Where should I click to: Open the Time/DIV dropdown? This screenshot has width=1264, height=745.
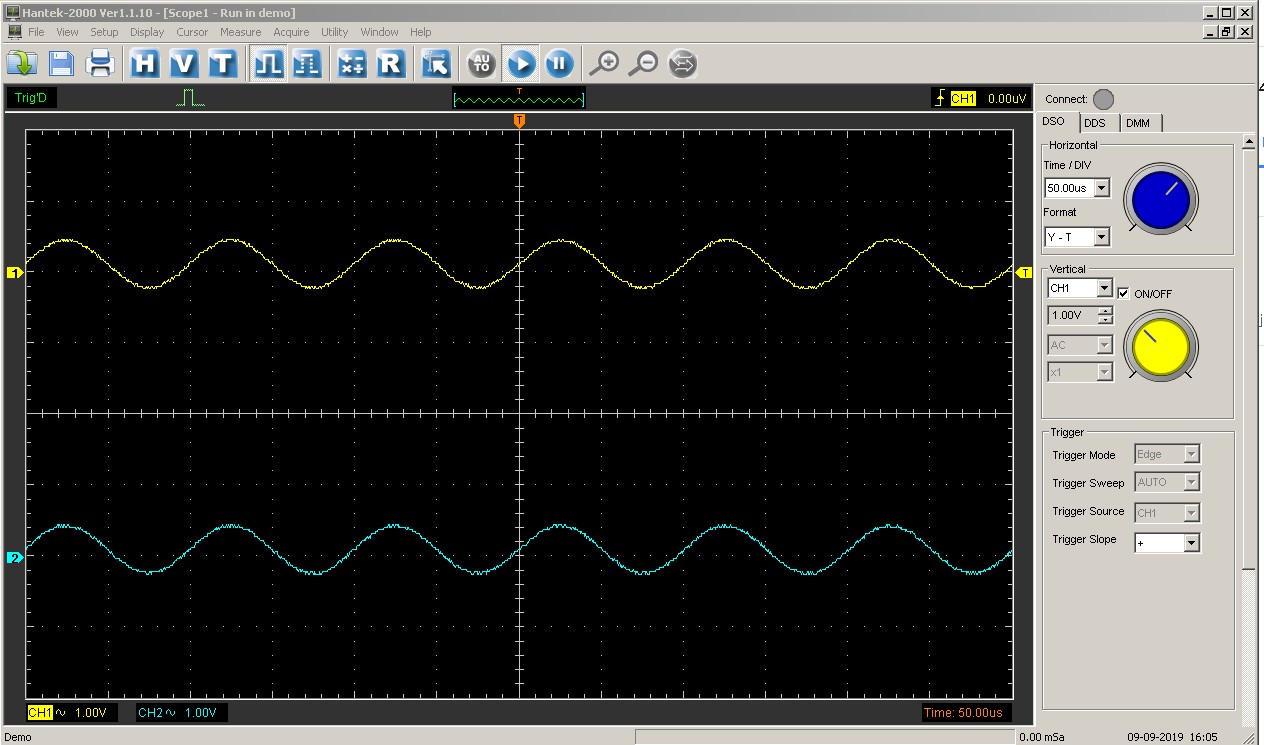pos(1101,187)
